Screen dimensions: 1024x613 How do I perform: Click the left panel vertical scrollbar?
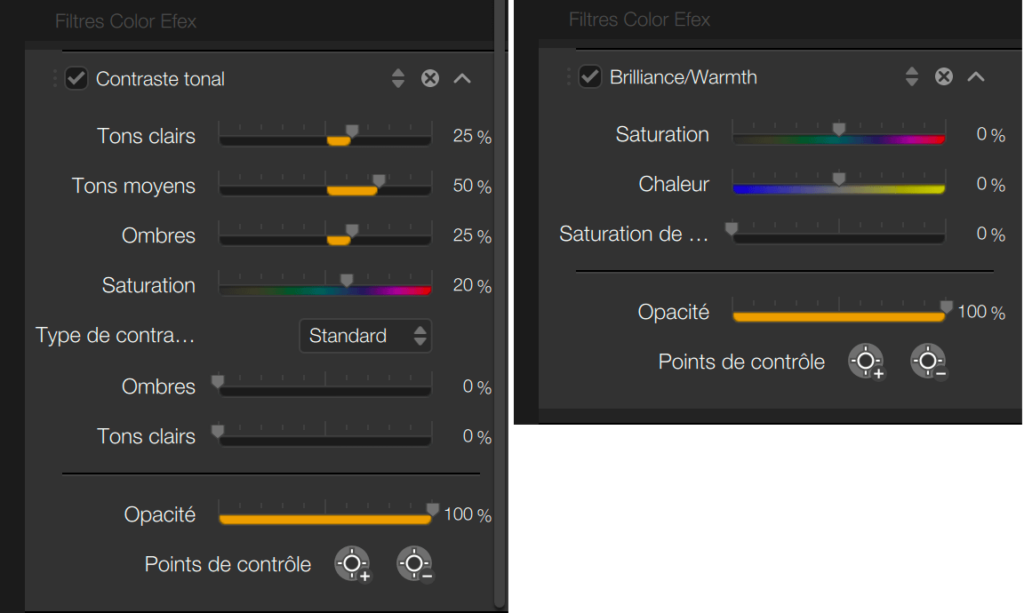pos(500,300)
